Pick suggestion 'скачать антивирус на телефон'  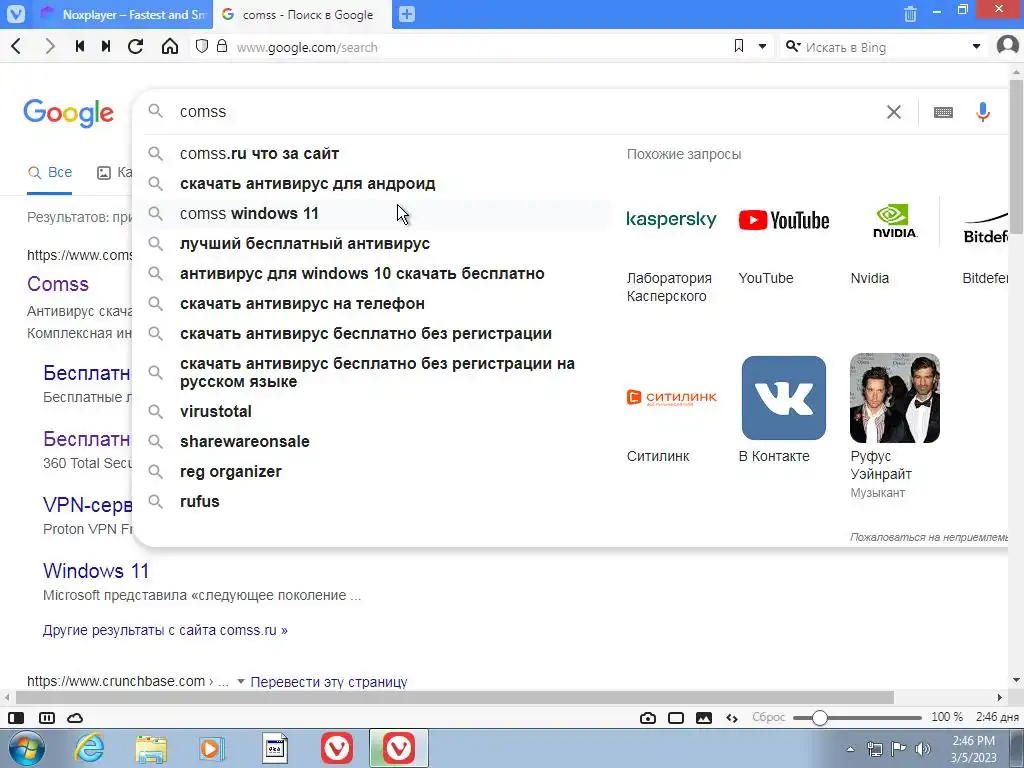372,304
